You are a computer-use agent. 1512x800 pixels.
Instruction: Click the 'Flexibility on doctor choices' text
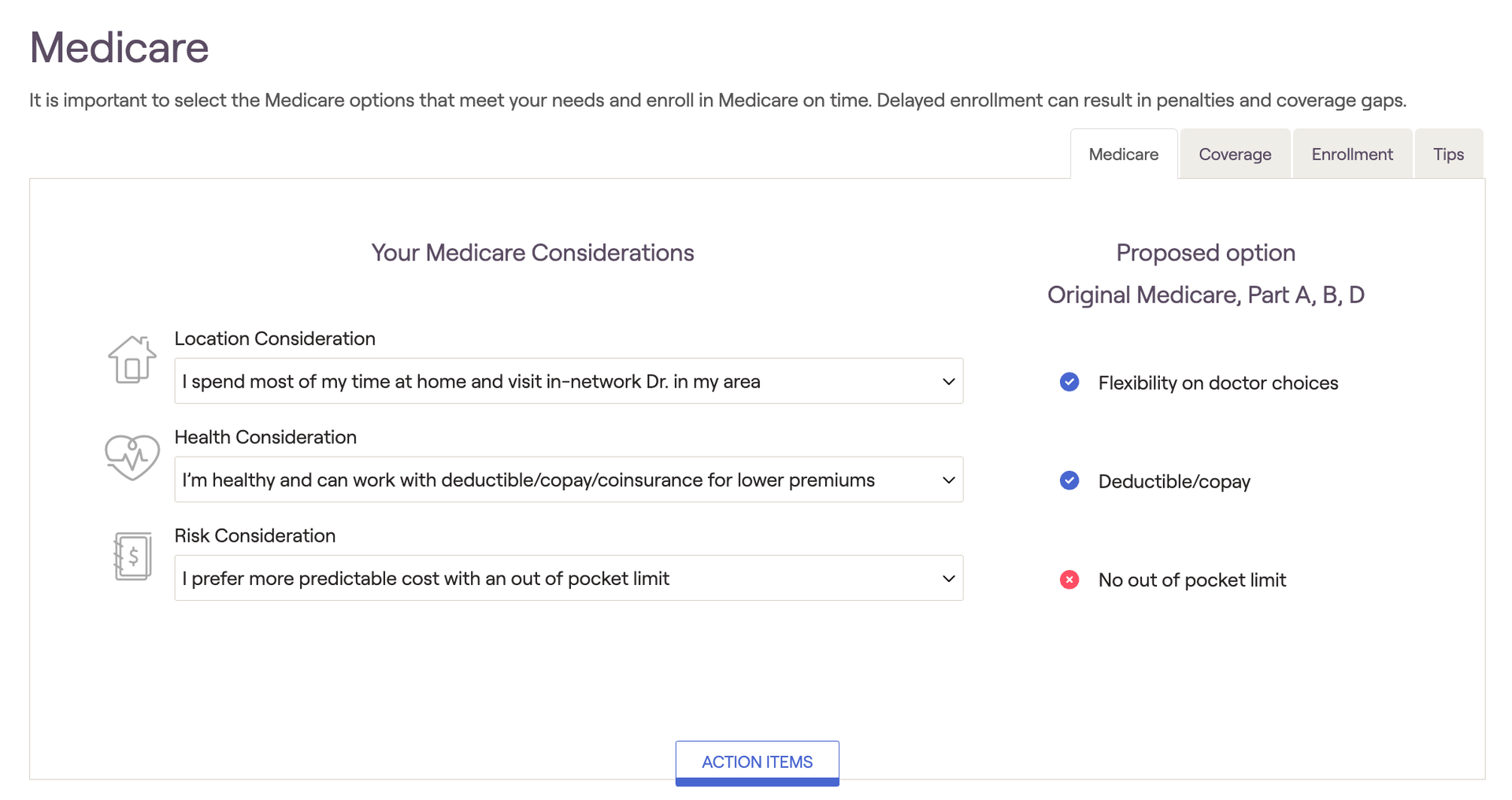1218,383
